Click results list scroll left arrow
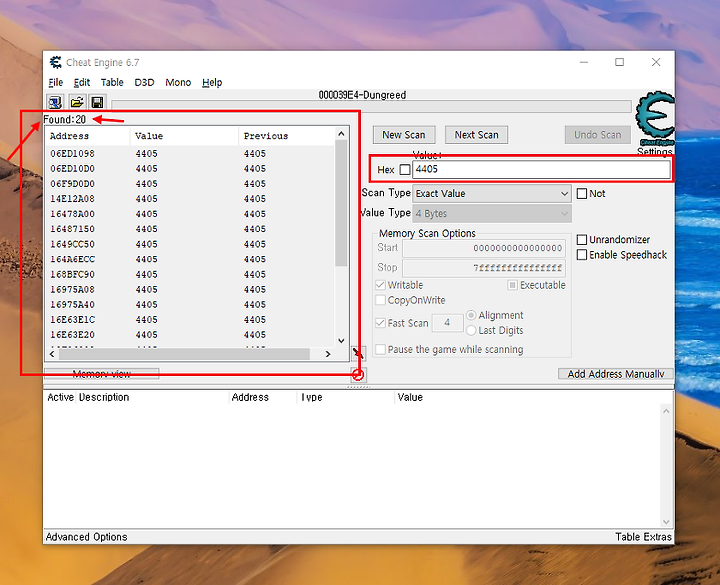 52,354
